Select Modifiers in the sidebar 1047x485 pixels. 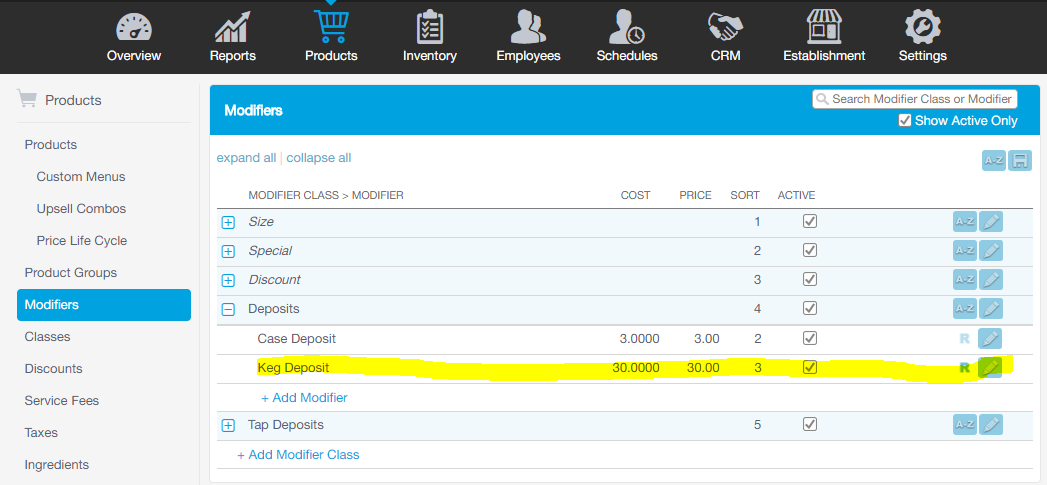tap(104, 305)
